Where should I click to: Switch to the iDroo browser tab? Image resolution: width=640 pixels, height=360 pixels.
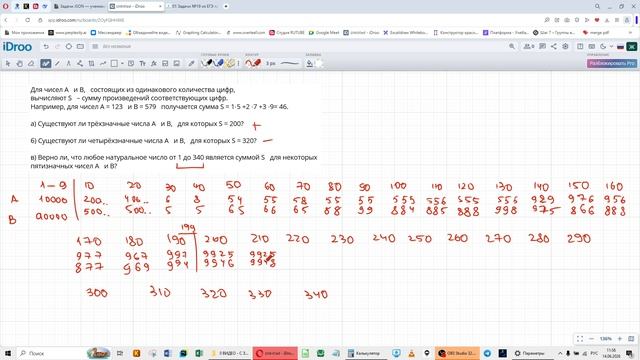136,6
